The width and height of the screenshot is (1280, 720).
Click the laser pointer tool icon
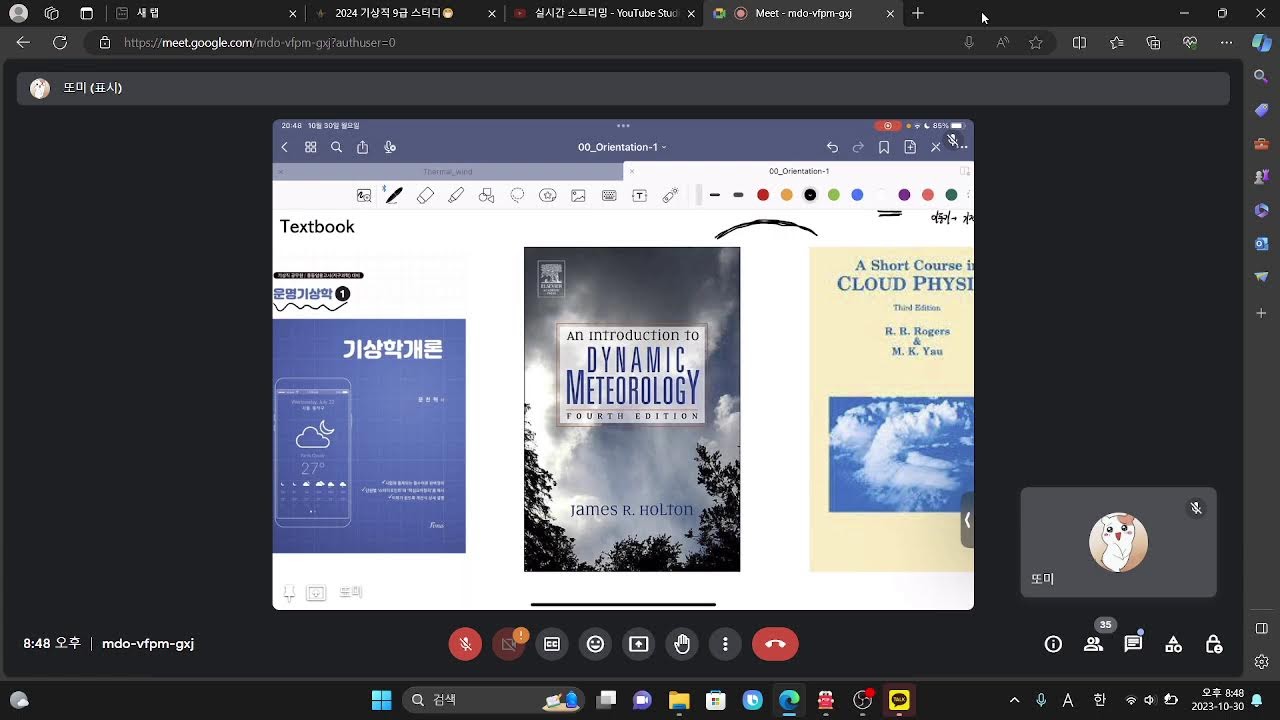point(670,195)
